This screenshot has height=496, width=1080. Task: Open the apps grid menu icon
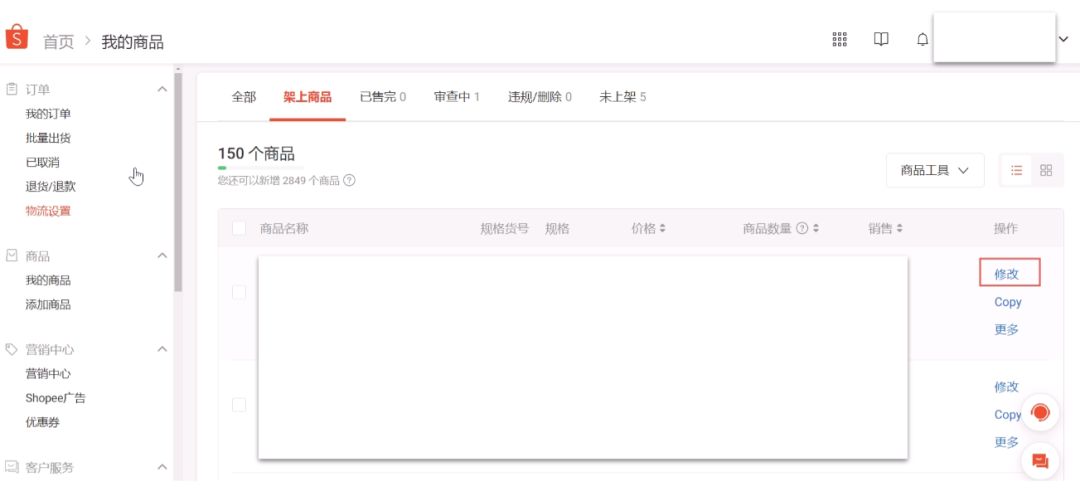pyautogui.click(x=839, y=39)
